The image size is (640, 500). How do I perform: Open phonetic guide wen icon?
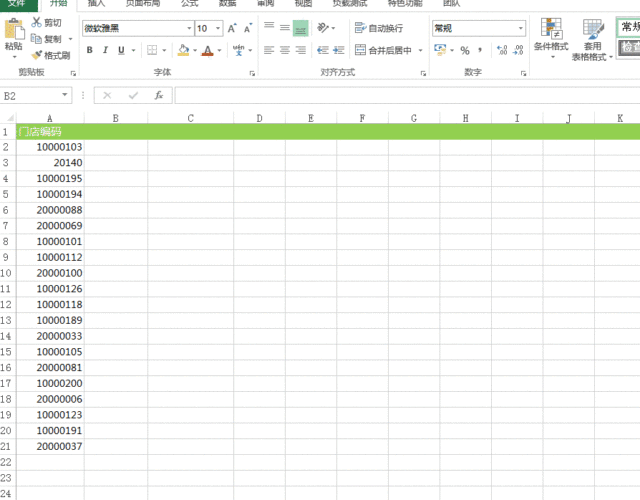238,50
